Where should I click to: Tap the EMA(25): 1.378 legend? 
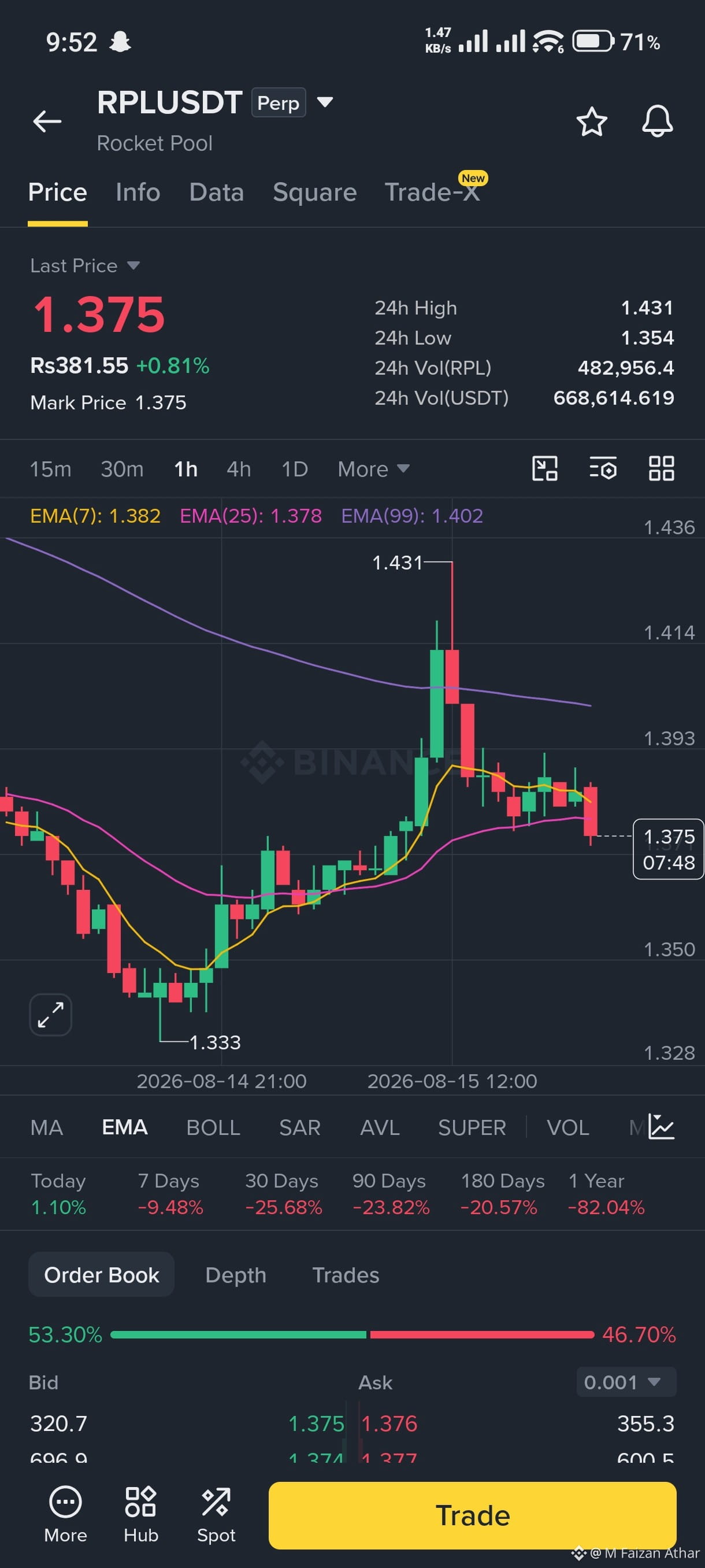click(251, 516)
